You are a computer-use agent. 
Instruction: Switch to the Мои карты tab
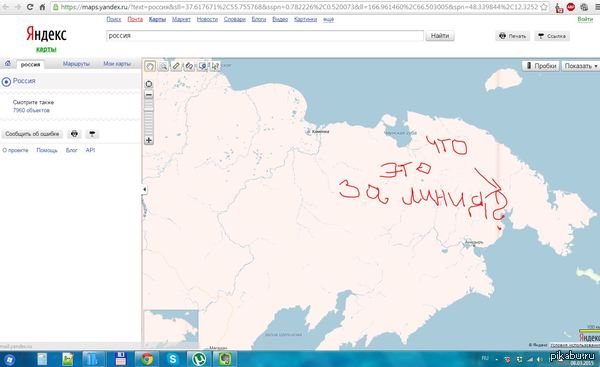click(117, 64)
